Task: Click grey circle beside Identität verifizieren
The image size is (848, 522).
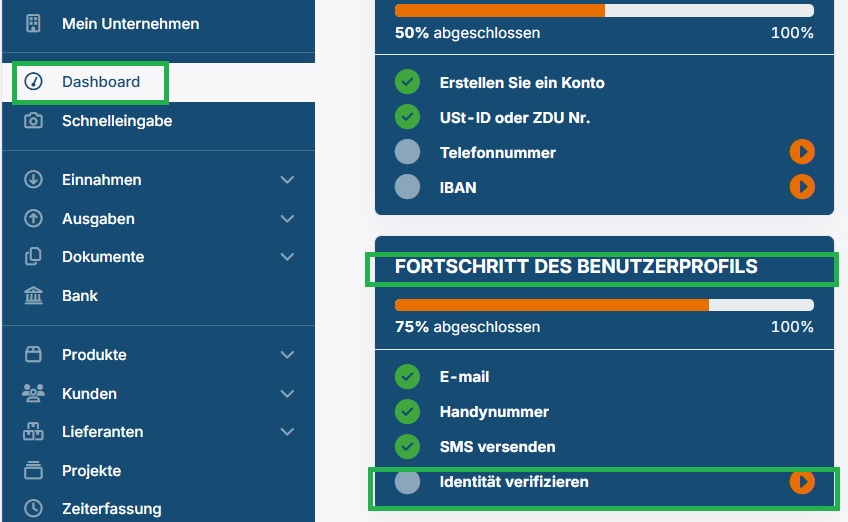Action: tap(407, 482)
